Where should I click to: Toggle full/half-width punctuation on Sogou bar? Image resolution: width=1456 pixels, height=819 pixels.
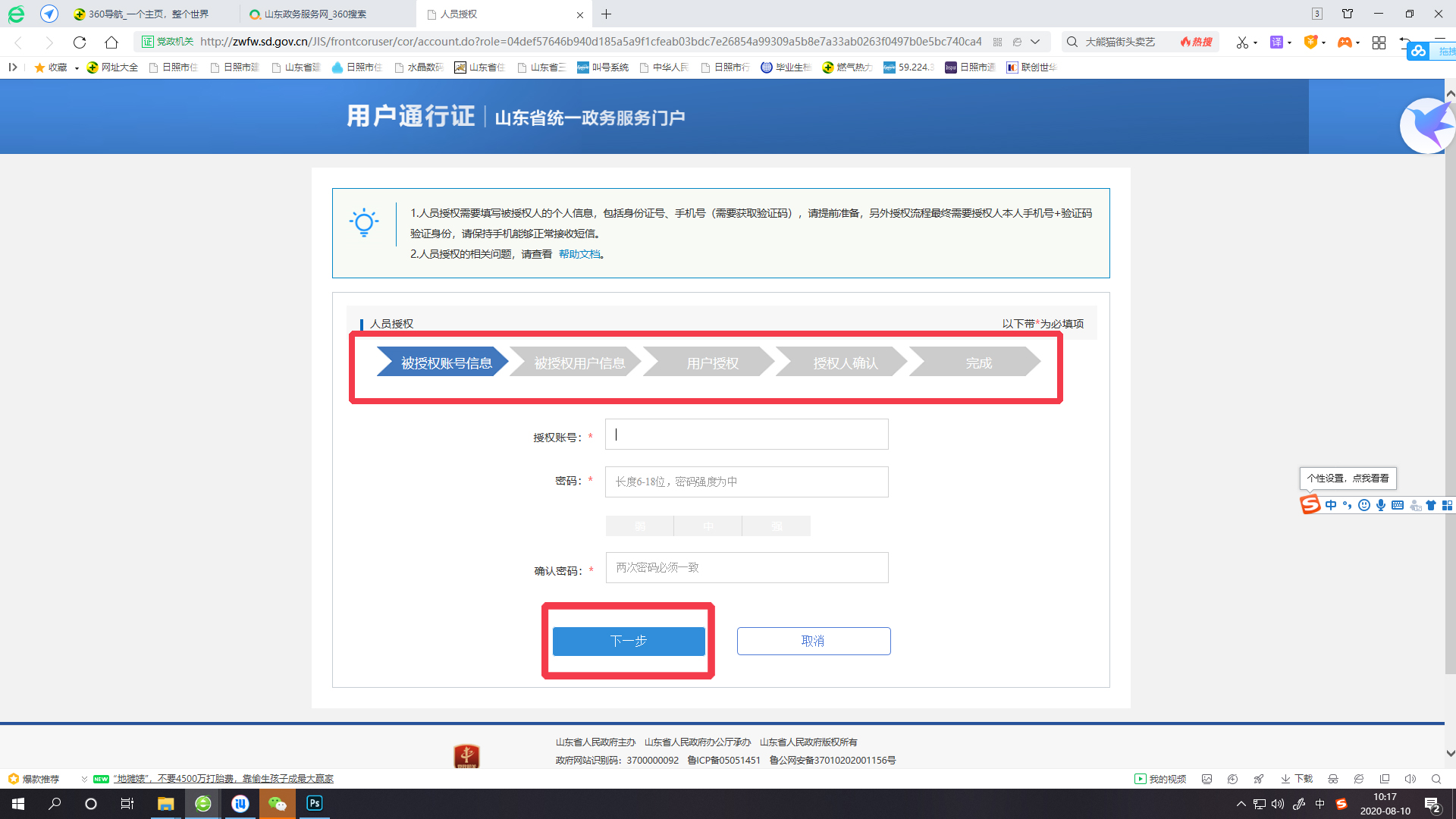click(x=1347, y=505)
